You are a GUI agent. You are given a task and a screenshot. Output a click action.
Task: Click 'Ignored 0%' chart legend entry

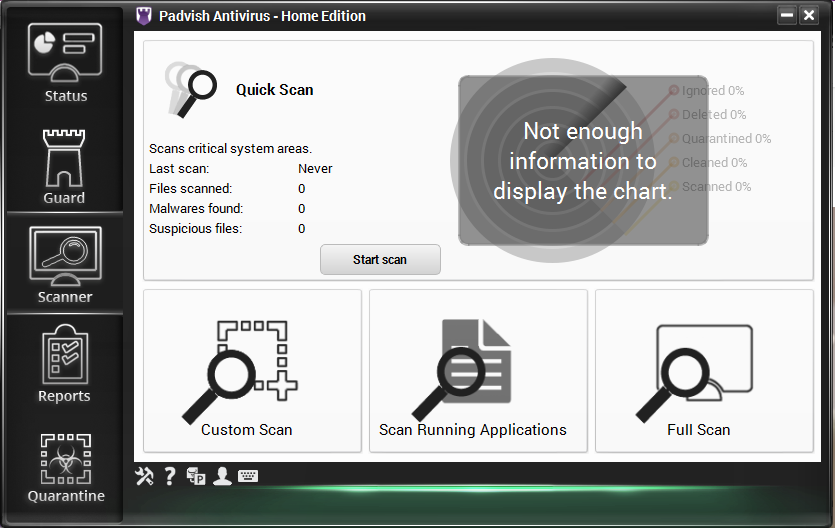707,90
